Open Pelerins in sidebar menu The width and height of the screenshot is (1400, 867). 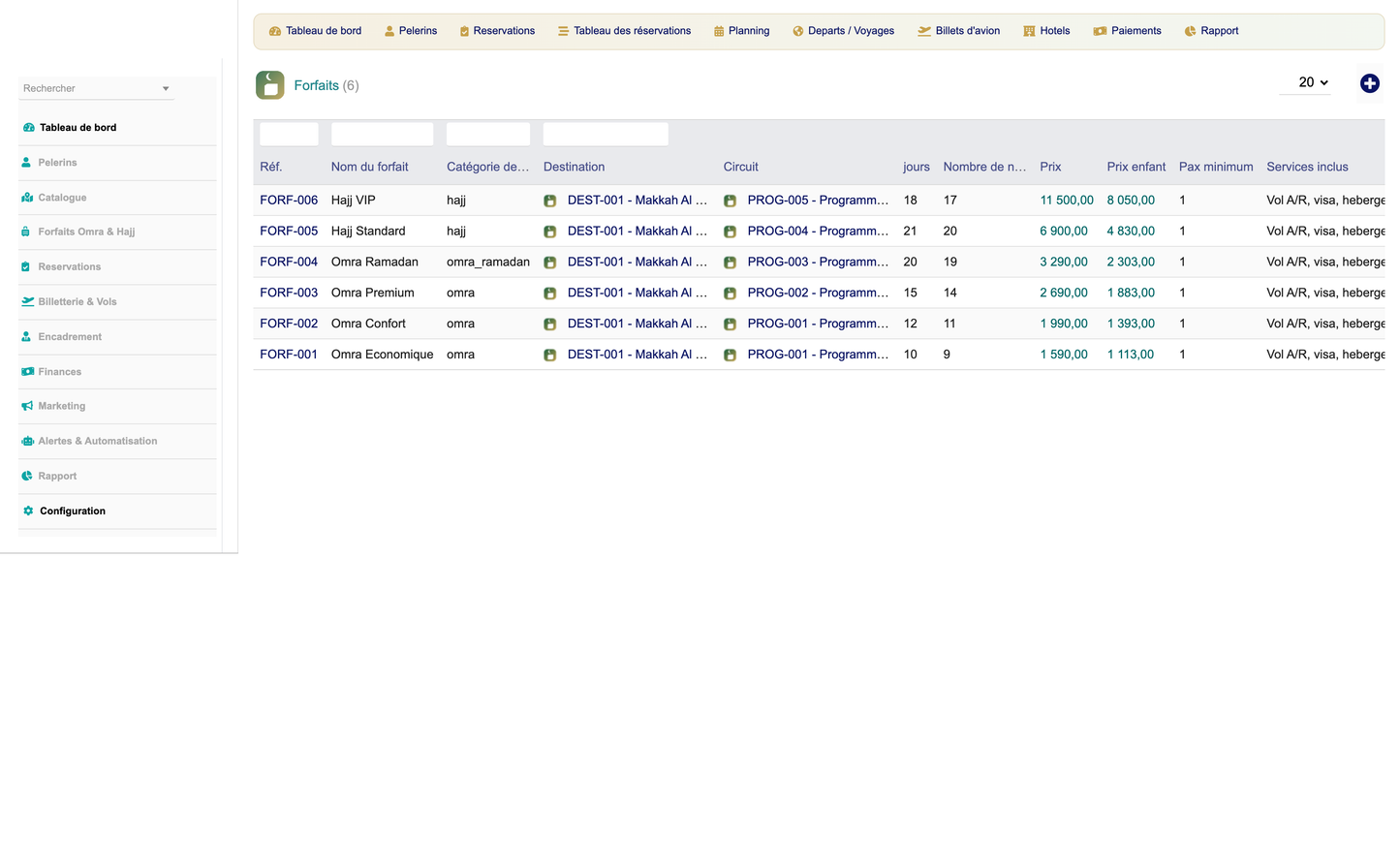57,163
